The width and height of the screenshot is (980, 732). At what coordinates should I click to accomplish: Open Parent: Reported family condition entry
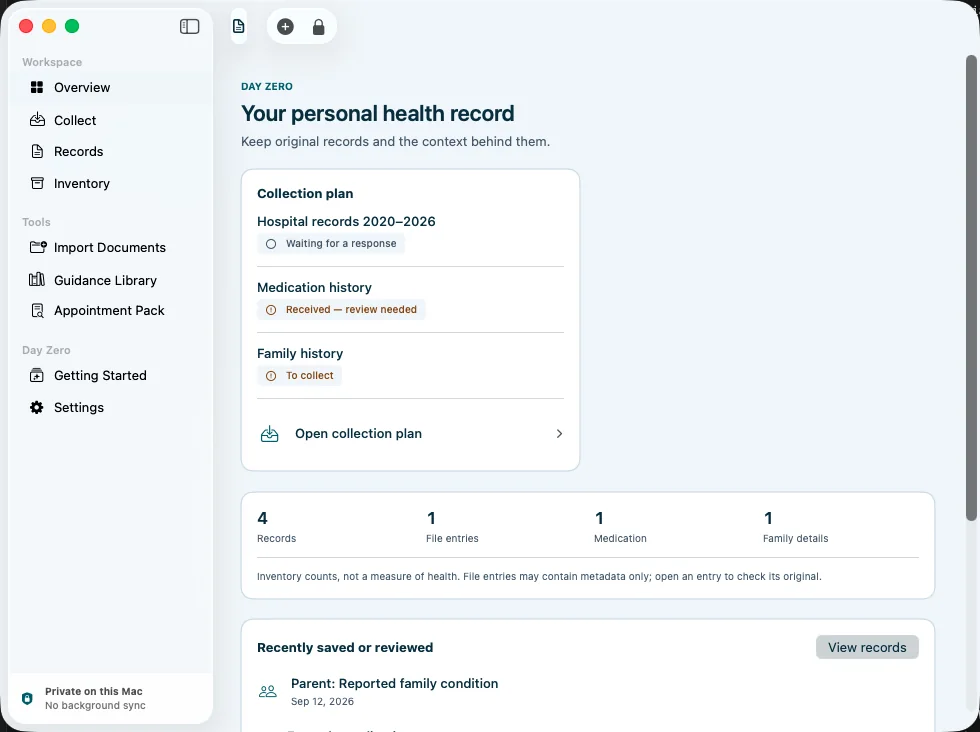pyautogui.click(x=394, y=684)
